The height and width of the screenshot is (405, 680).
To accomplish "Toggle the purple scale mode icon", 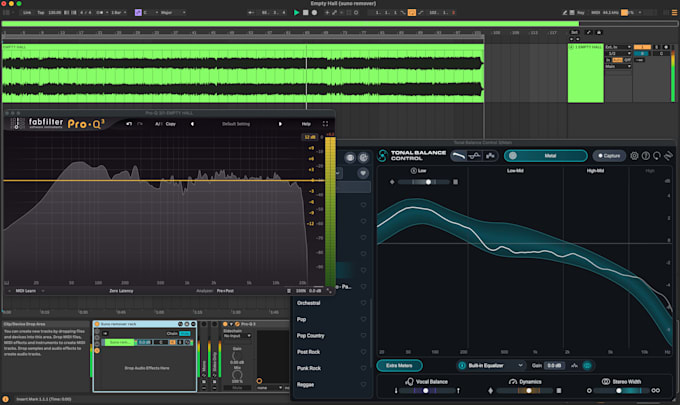I will pyautogui.click(x=138, y=13).
